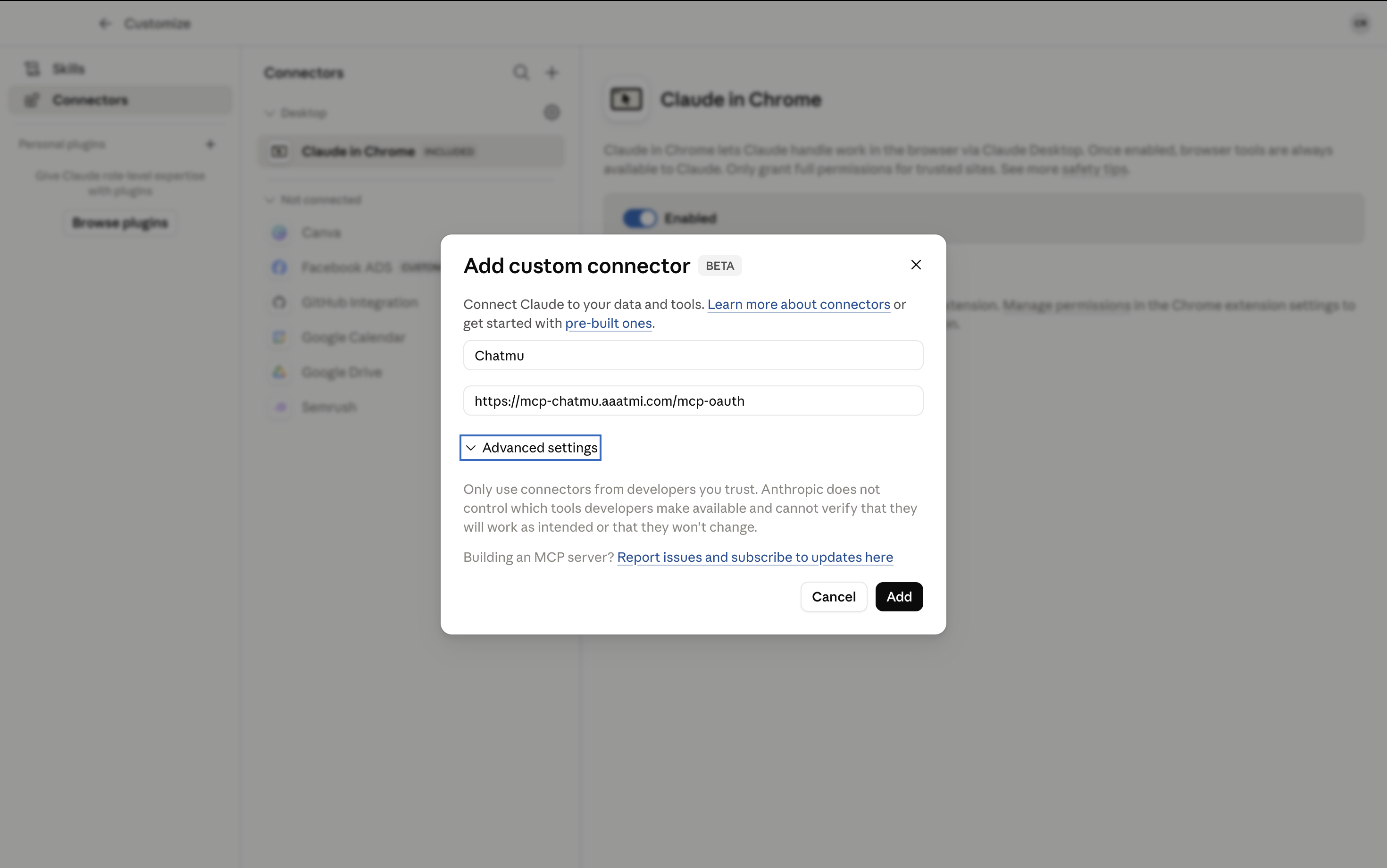Screen dimensions: 1387x868
Task: Click the Add button
Action: (898, 596)
